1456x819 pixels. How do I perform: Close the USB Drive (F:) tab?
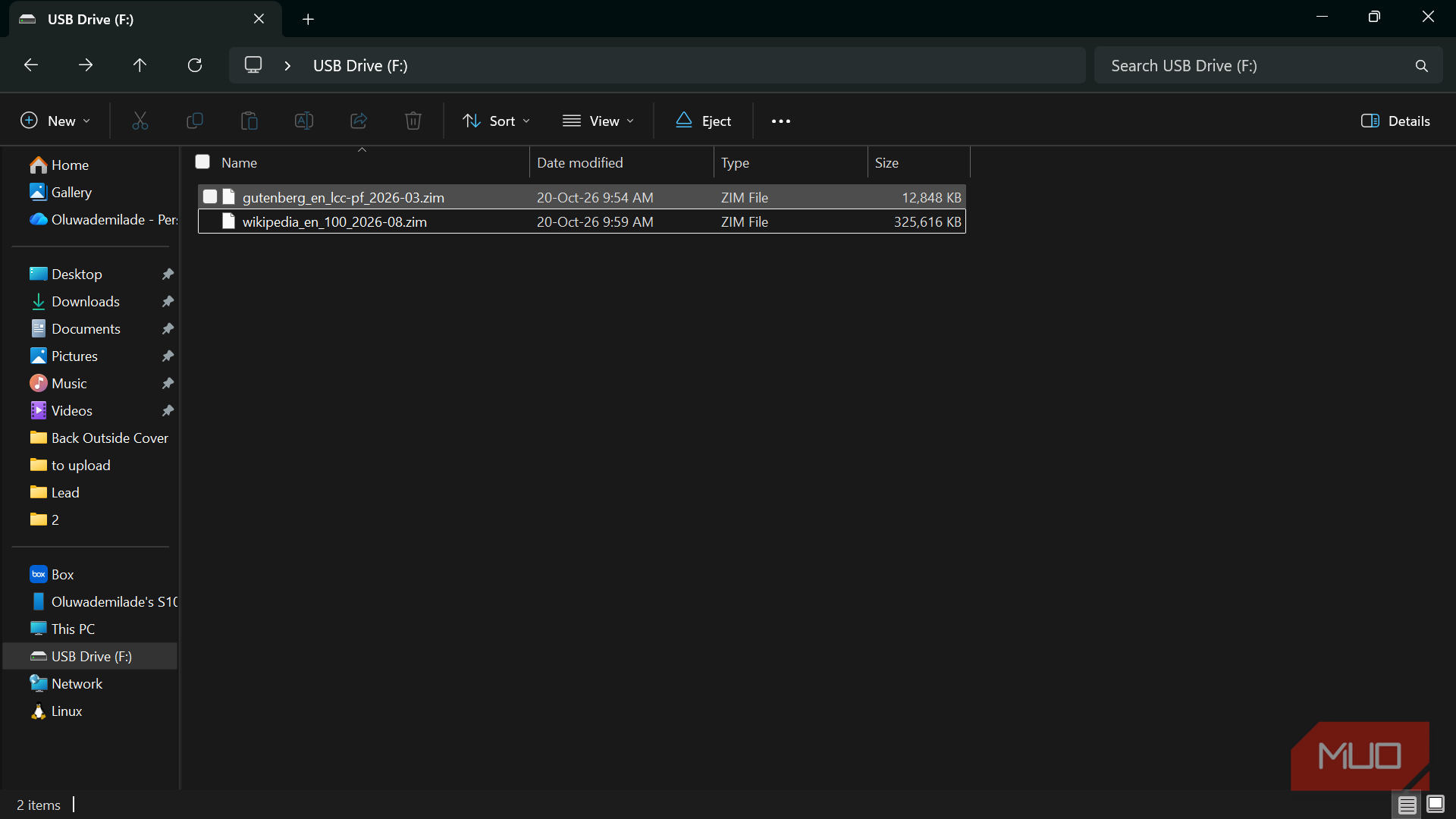pyautogui.click(x=259, y=19)
